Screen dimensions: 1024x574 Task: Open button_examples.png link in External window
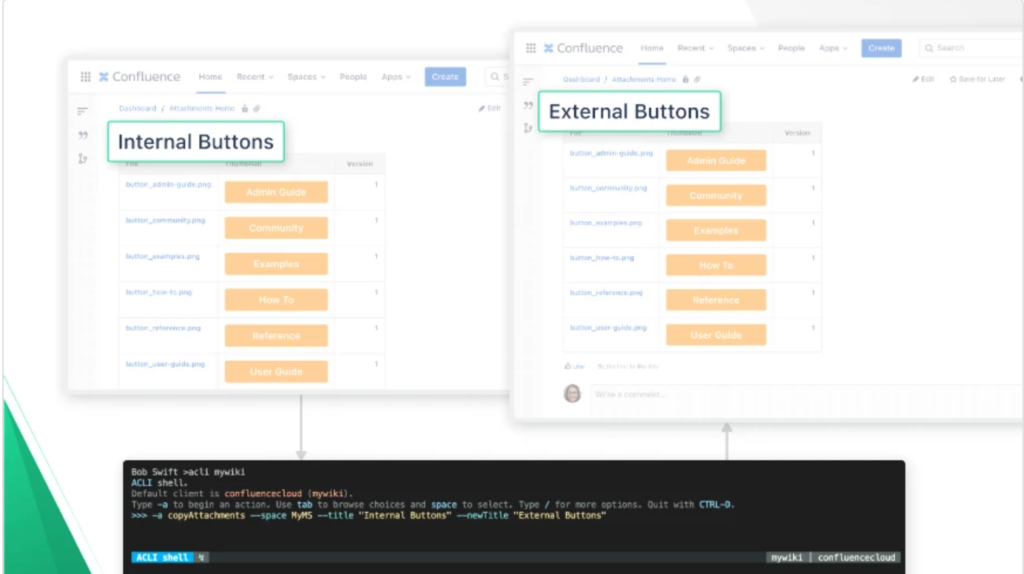606,223
